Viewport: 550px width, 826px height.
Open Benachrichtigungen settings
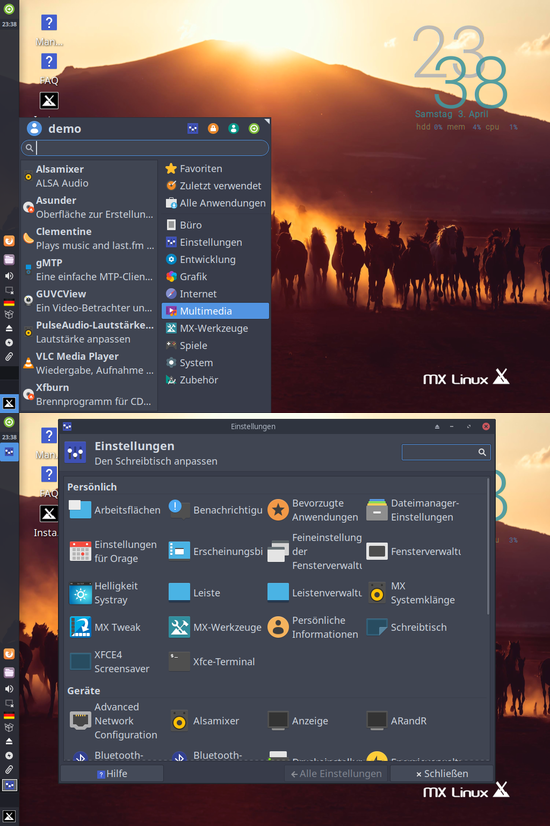click(x=215, y=510)
